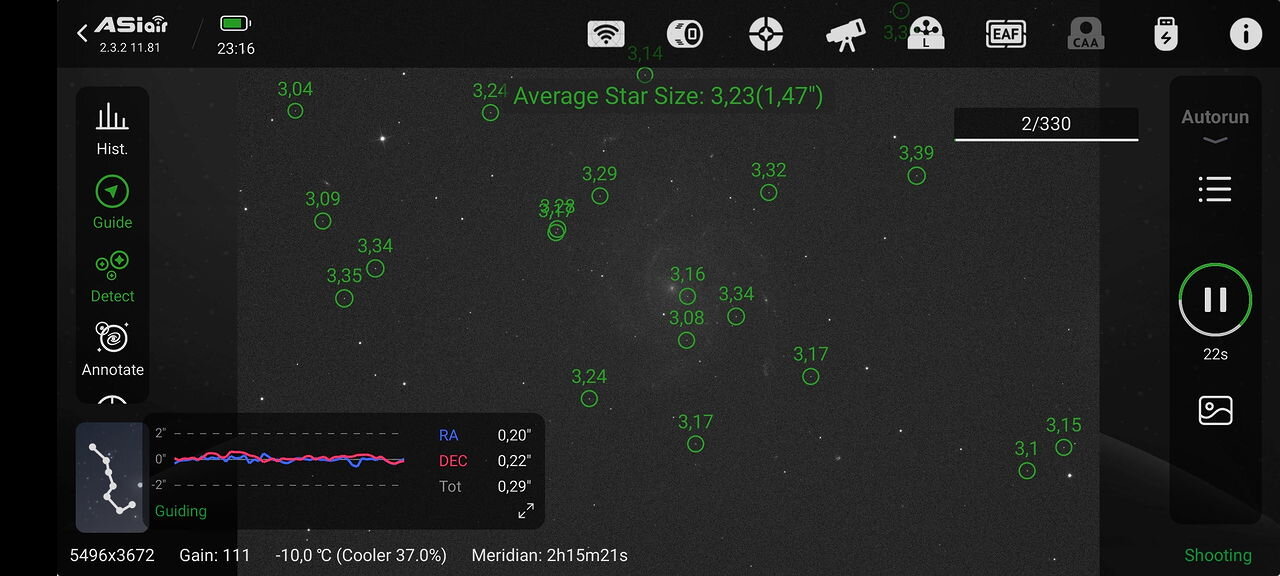This screenshot has height=576, width=1280.
Task: Open the main camera settings icon
Action: pos(685,34)
